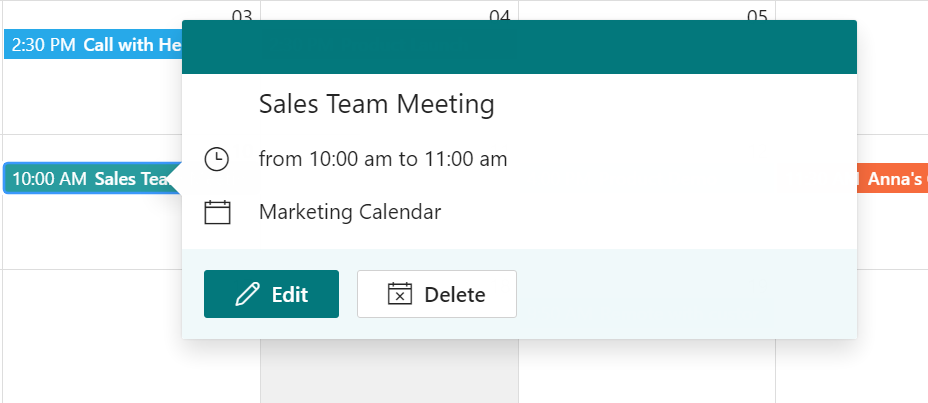Open the orange Anna's event
This screenshot has width=928, height=403.
pyautogui.click(x=892, y=178)
